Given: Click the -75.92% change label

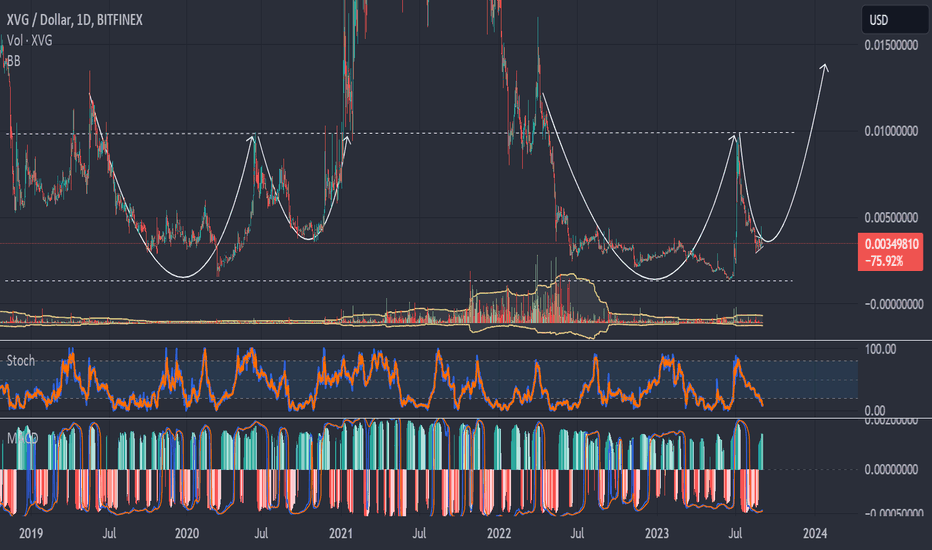Looking at the screenshot, I should click(884, 261).
